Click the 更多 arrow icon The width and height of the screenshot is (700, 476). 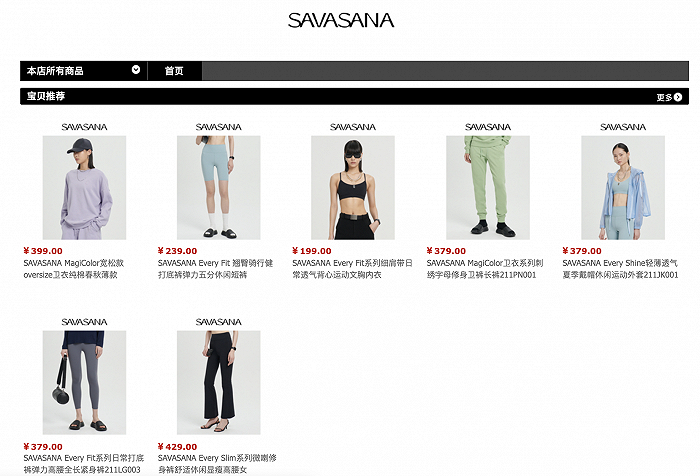pos(678,97)
